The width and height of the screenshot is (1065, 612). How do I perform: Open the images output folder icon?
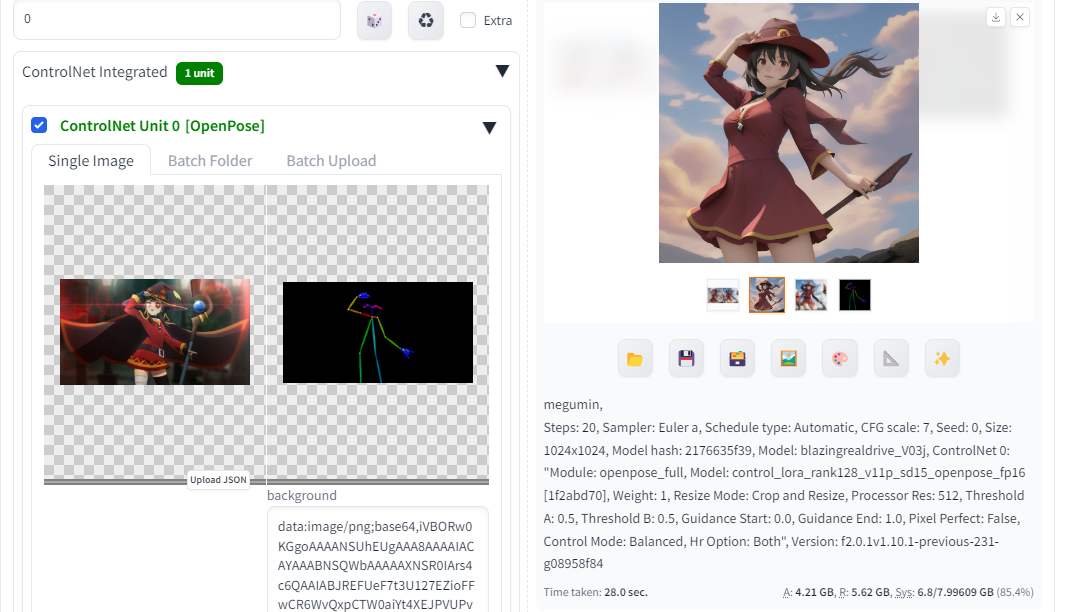[x=635, y=359]
